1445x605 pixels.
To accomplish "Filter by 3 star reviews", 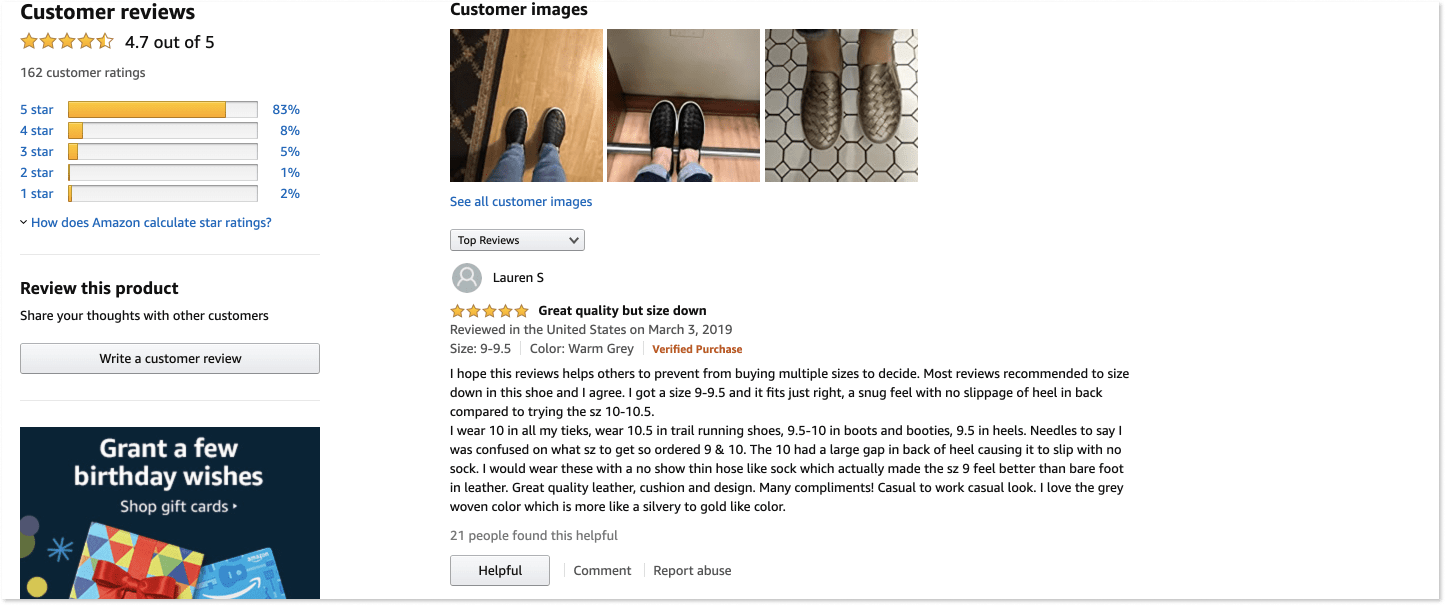I will point(37,152).
